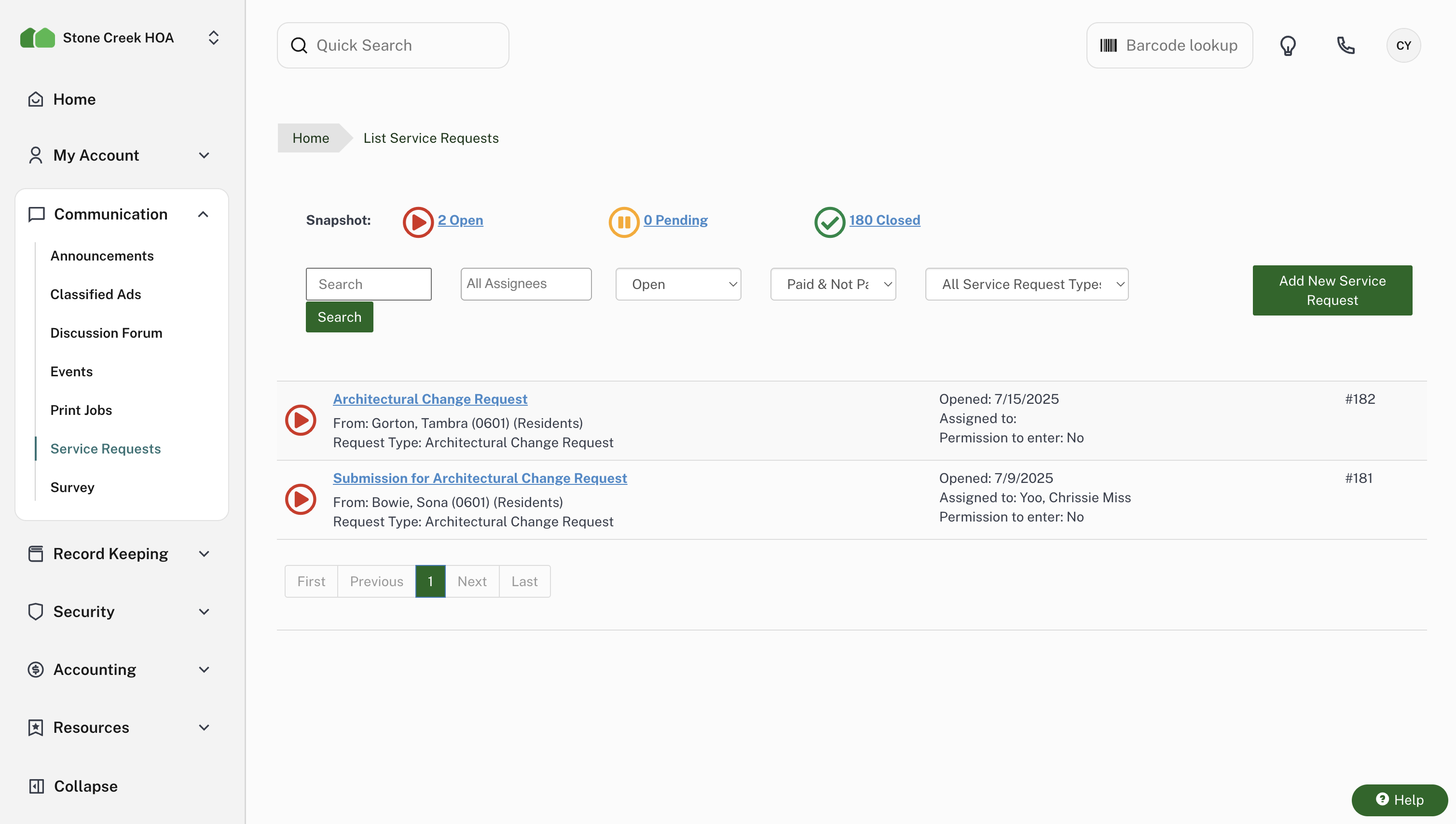Click the Stone Creek HOA logo

[37, 38]
